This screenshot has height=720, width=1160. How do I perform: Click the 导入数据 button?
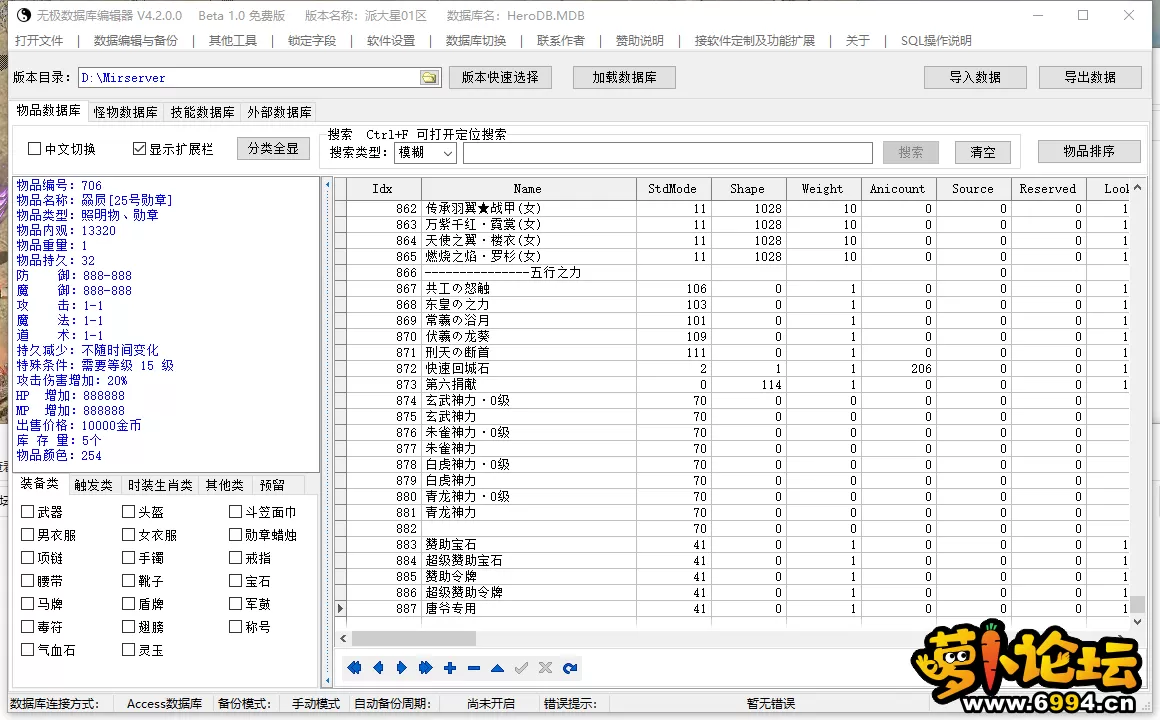pyautogui.click(x=975, y=78)
